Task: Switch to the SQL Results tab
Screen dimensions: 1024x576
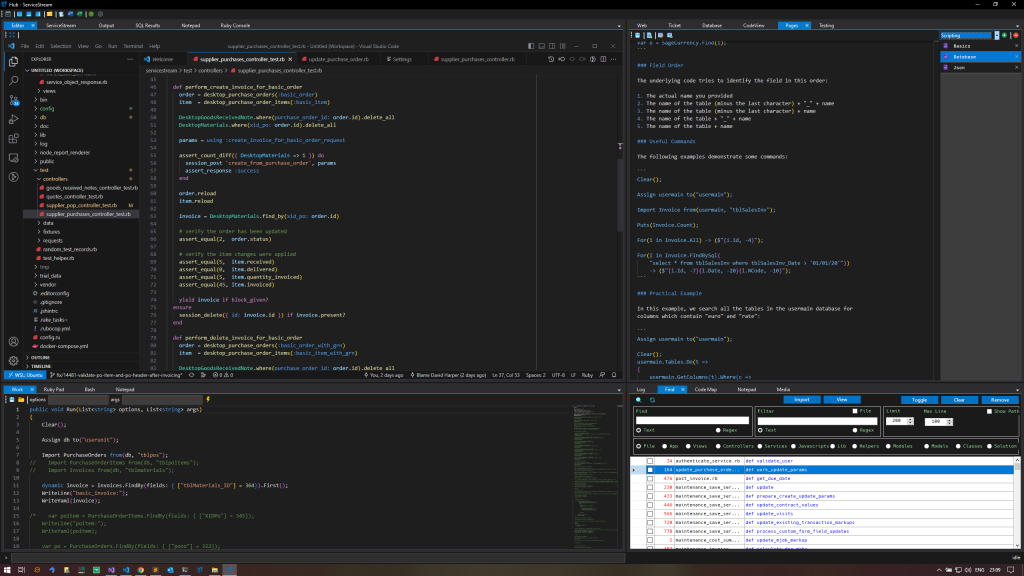Action: click(148, 25)
